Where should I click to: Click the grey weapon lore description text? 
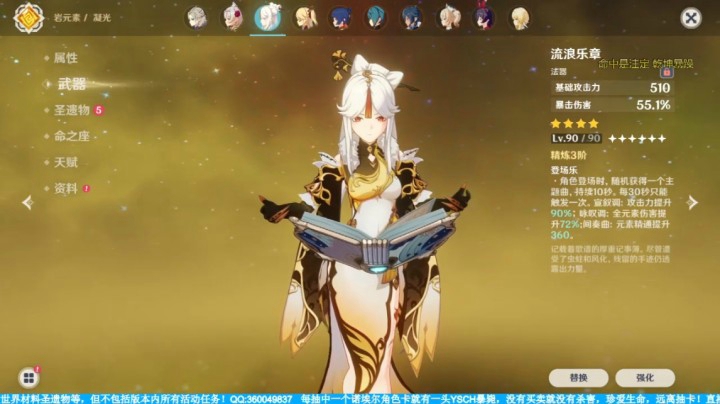tap(611, 259)
